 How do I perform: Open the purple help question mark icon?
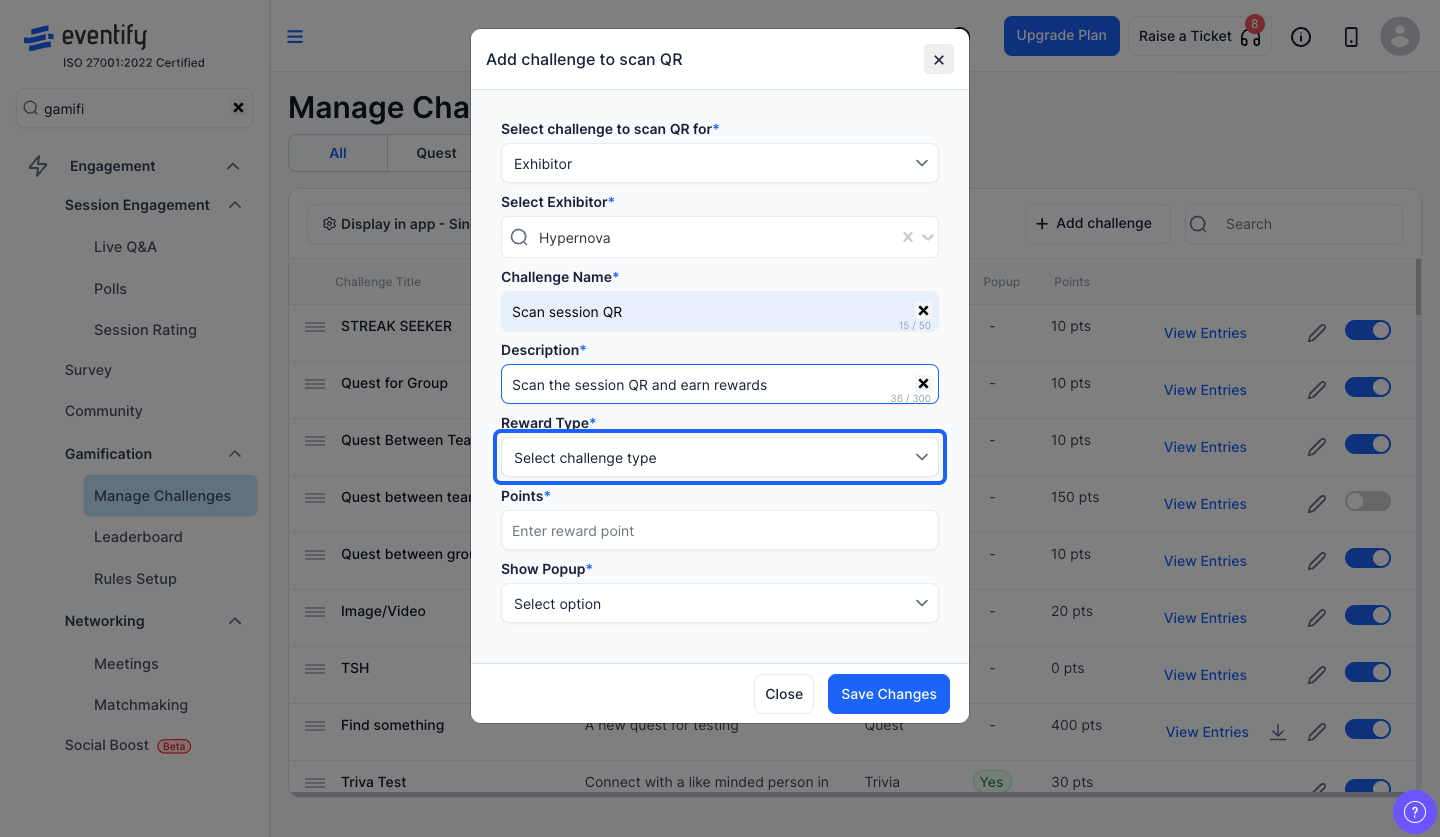tap(1414, 810)
